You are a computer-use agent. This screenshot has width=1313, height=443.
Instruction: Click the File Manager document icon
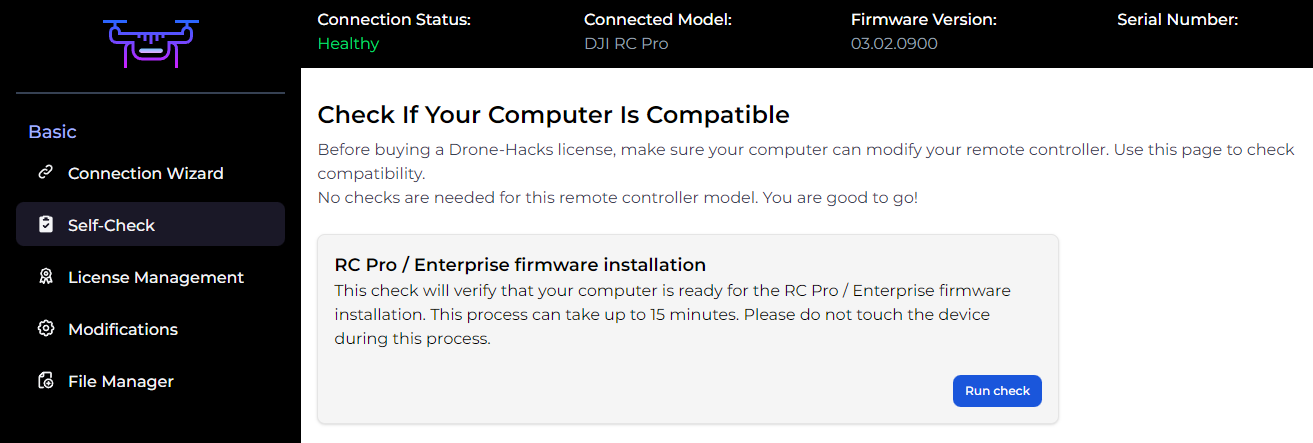(45, 381)
